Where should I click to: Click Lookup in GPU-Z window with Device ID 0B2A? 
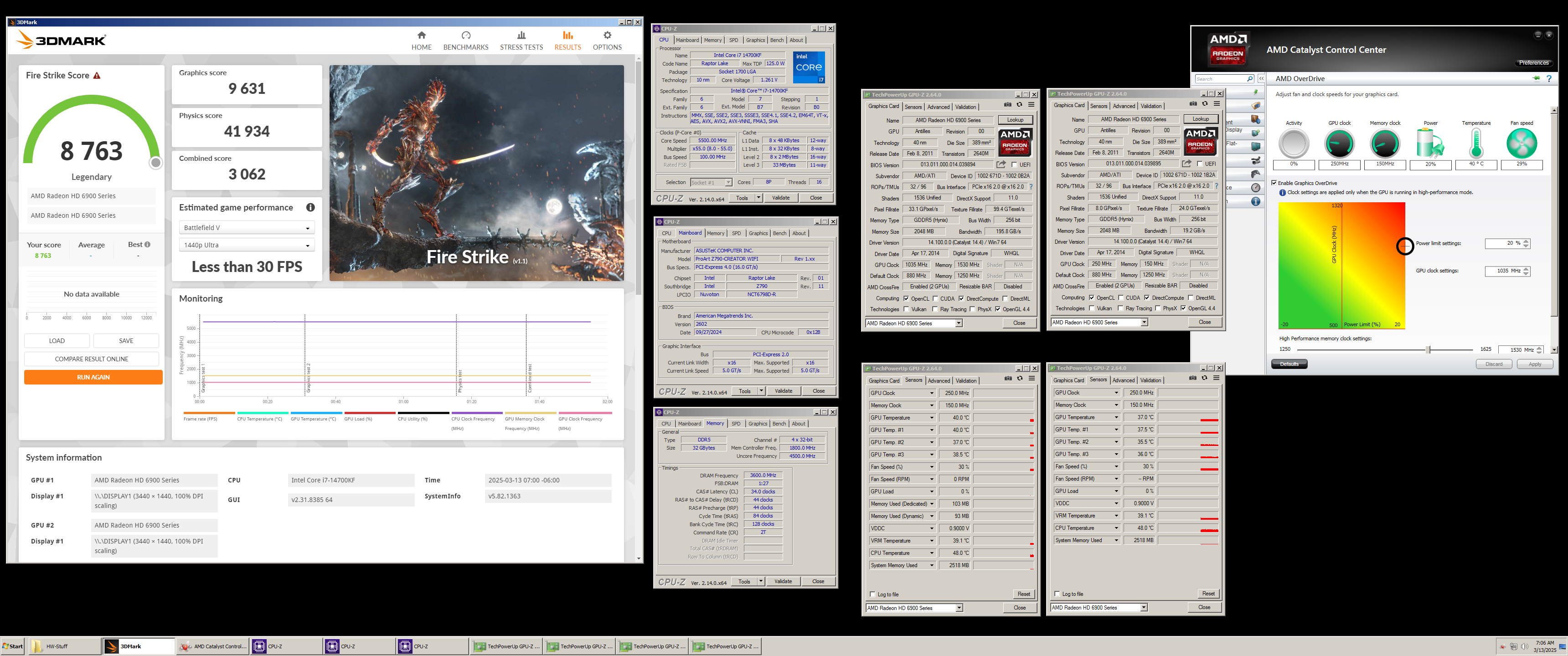coord(1015,120)
